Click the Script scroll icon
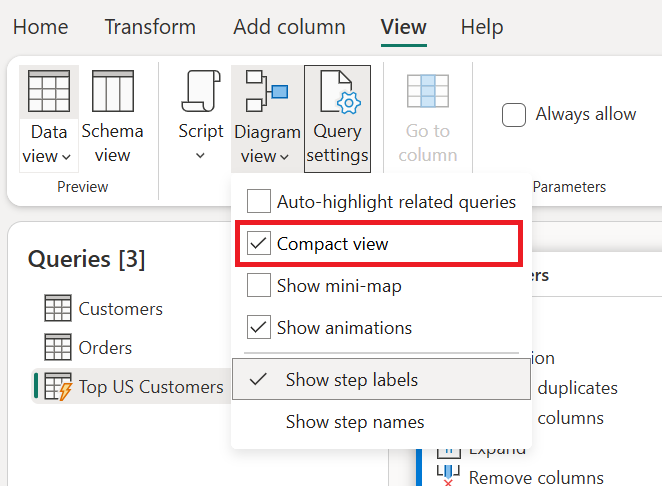 tap(200, 92)
